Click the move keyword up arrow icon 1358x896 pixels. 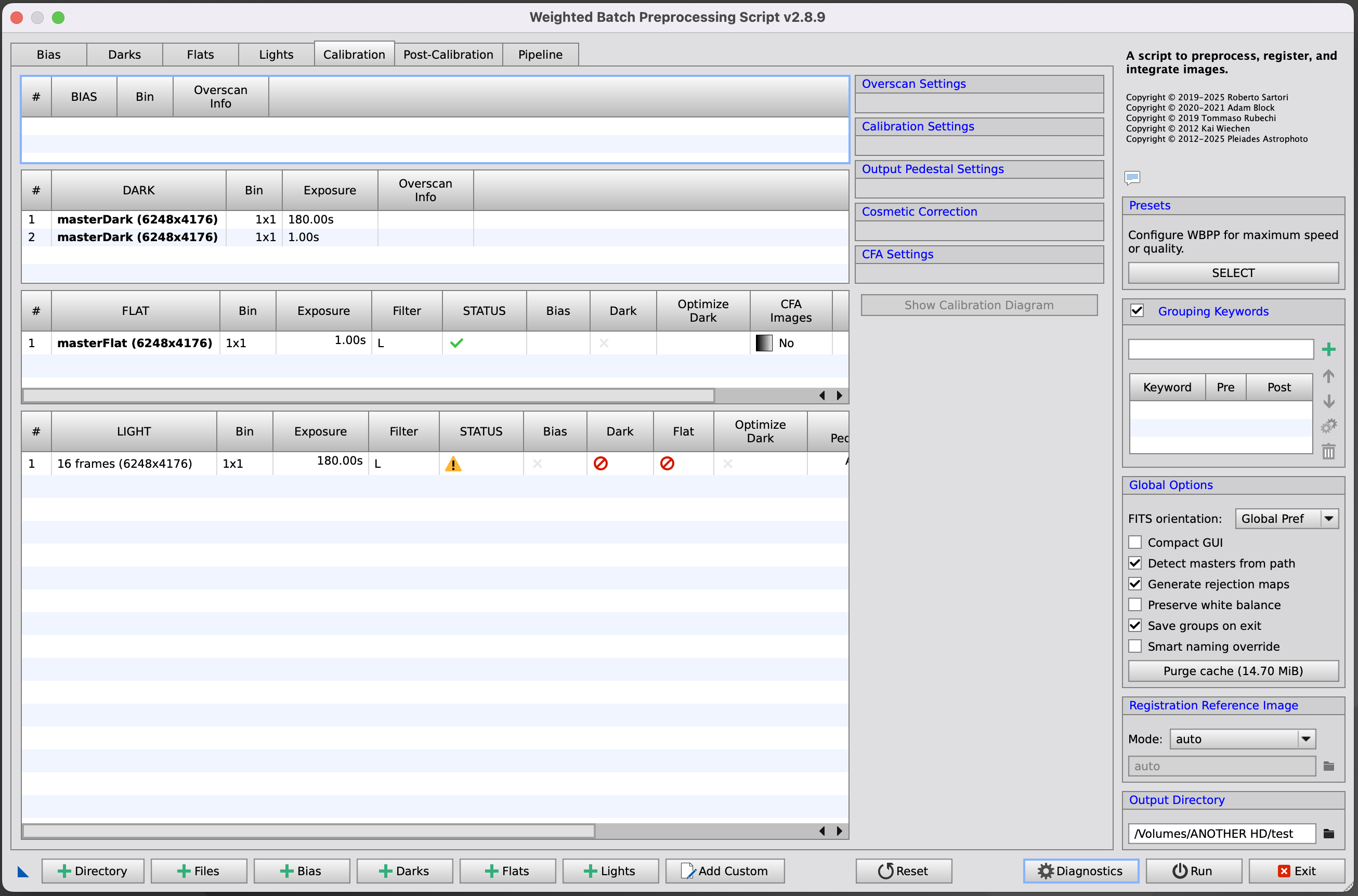[1328, 376]
